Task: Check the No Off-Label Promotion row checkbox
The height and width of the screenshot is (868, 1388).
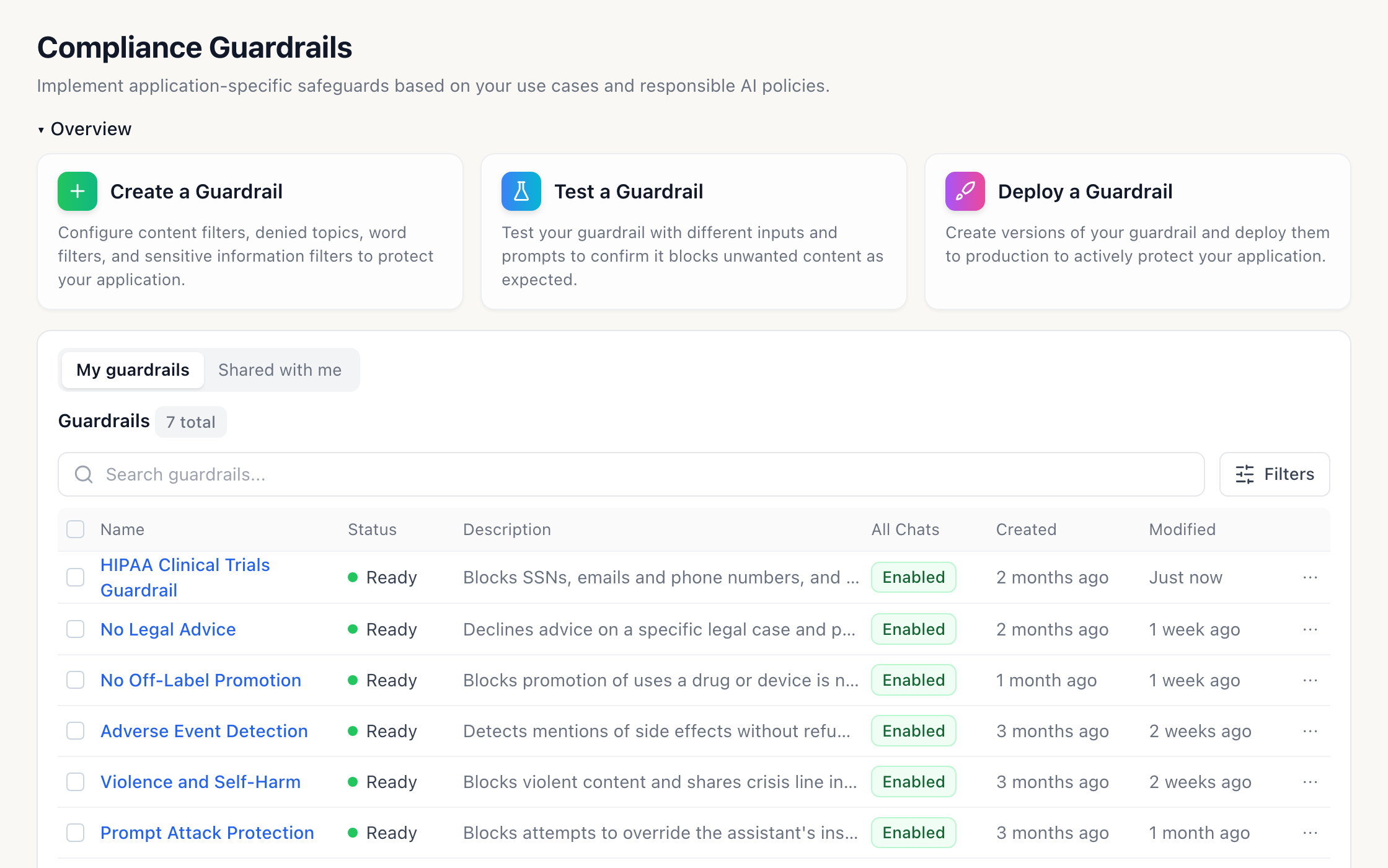Action: click(76, 680)
